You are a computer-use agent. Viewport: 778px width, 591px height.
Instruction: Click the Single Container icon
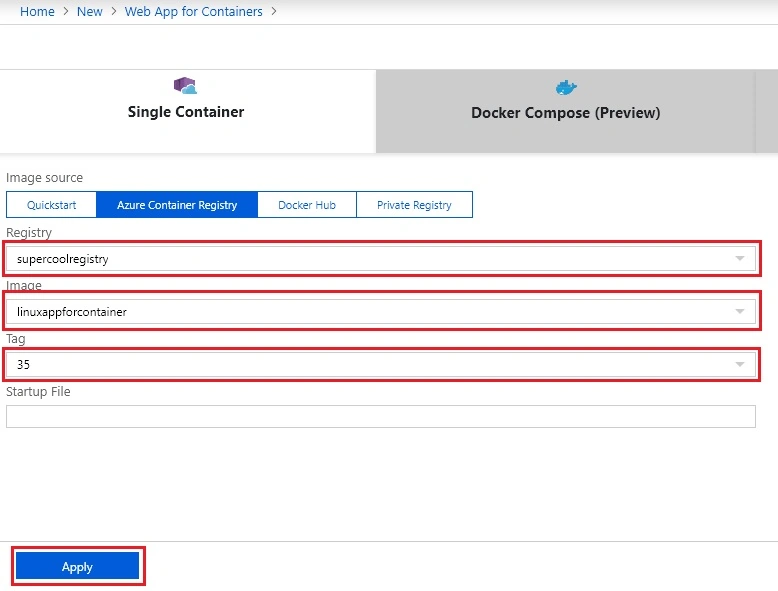185,86
